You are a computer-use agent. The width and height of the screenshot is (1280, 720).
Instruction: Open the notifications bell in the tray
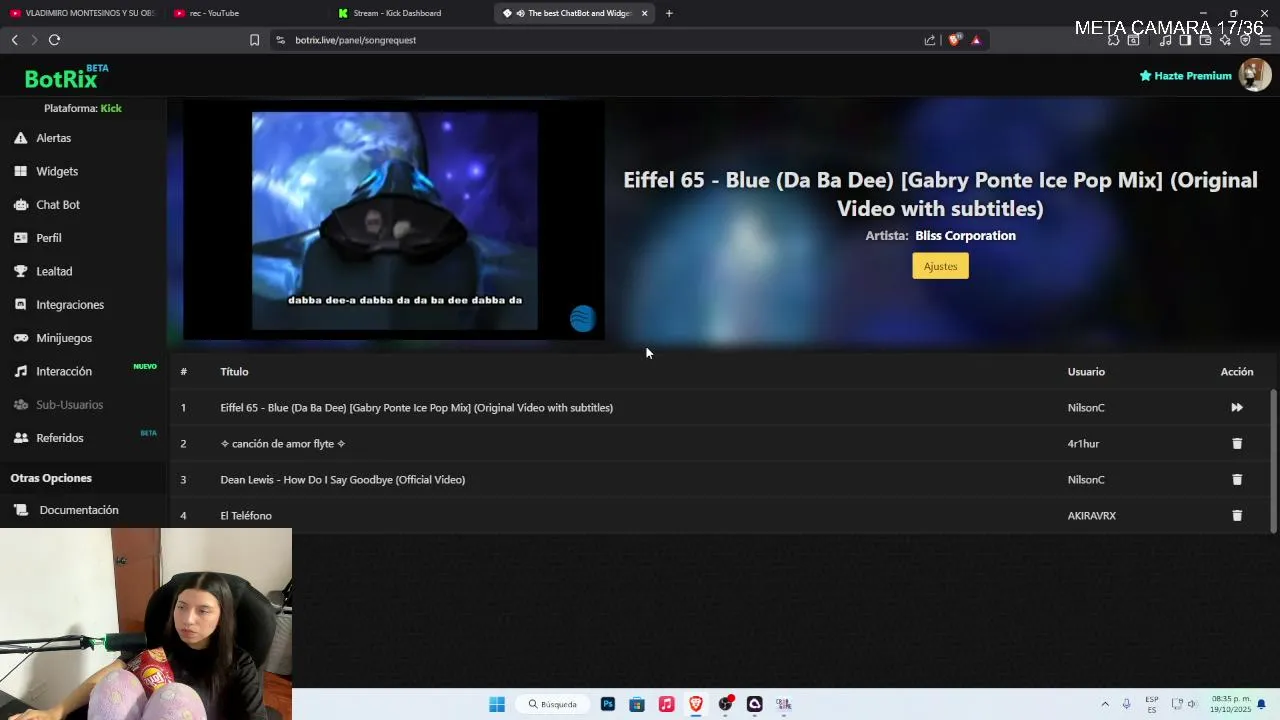point(1262,704)
